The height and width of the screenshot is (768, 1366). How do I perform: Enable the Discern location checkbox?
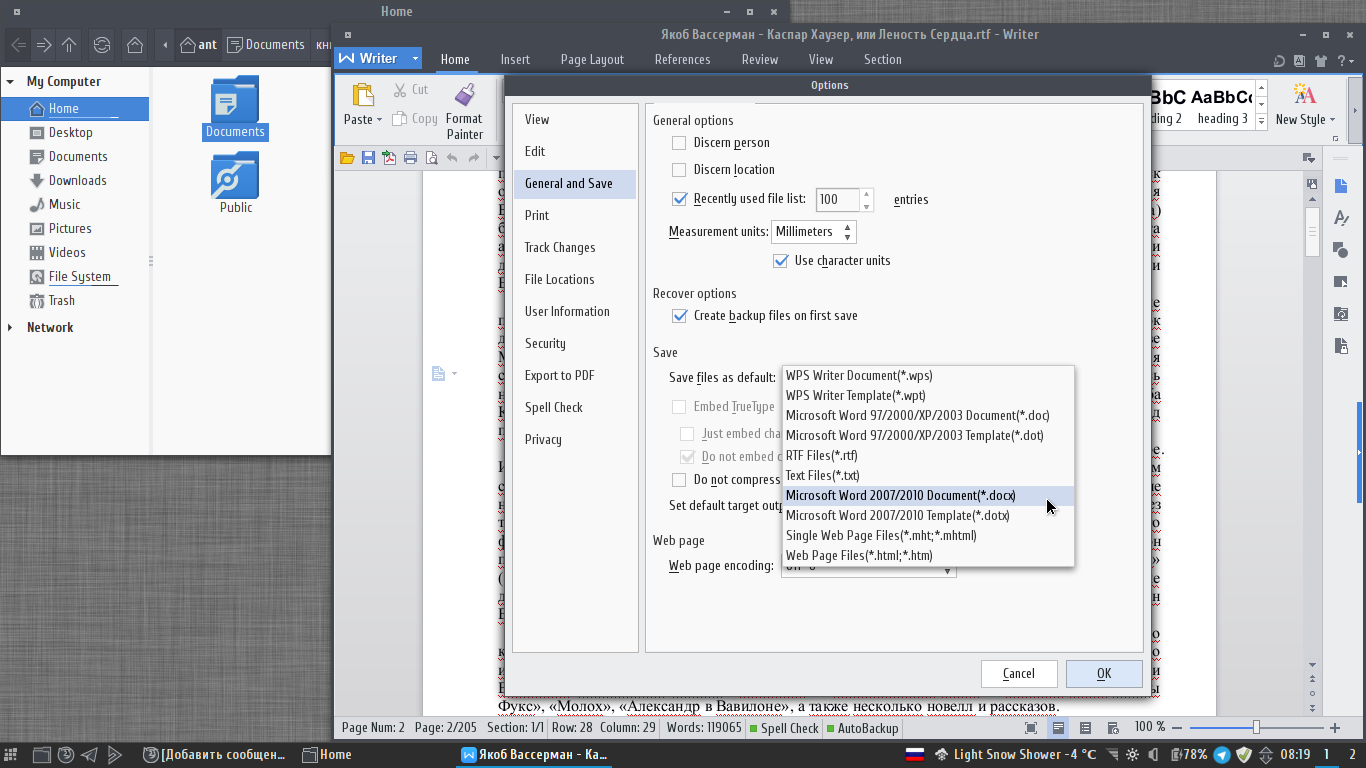[x=679, y=170]
